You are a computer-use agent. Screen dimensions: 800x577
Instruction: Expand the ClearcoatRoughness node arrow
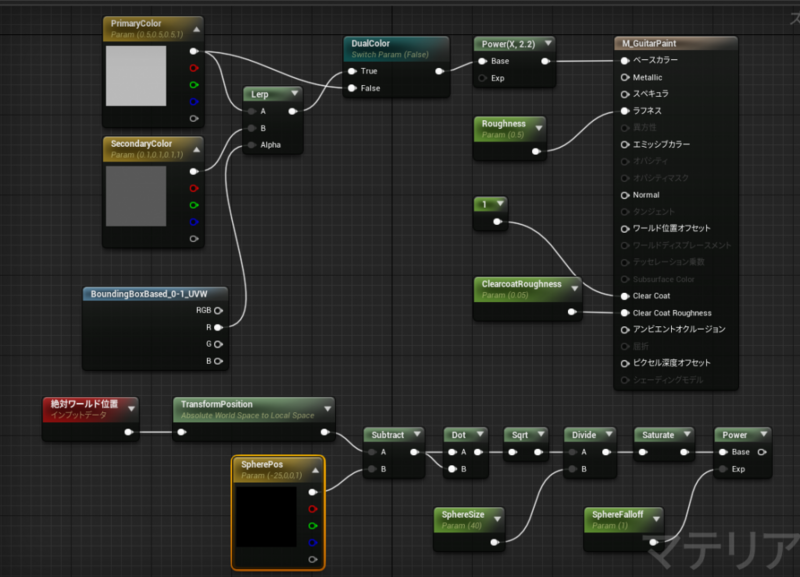574,289
